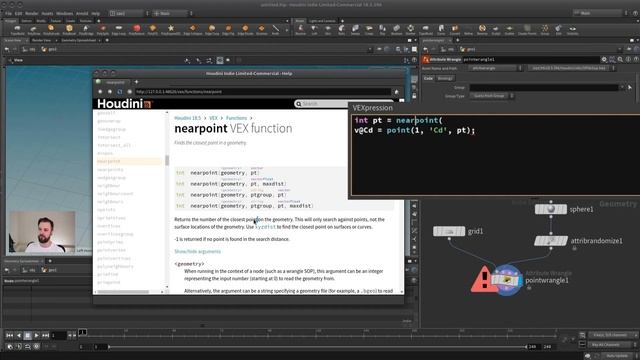Select the PolySplit shelf tool

pos(103,29)
